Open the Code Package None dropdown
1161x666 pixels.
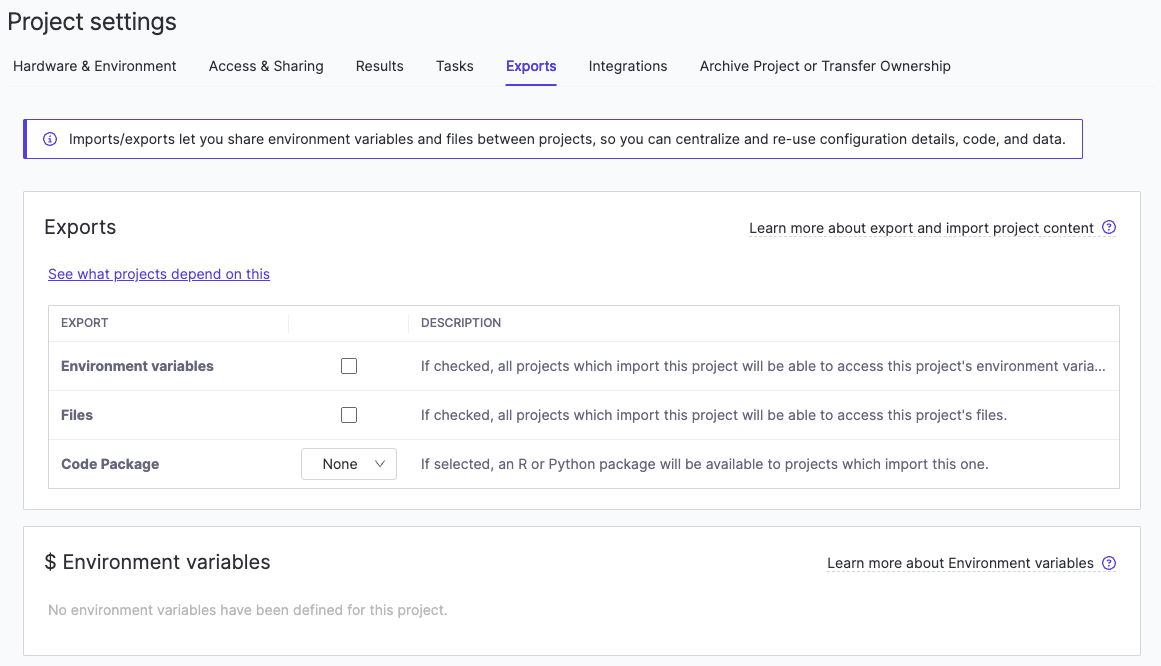point(349,464)
